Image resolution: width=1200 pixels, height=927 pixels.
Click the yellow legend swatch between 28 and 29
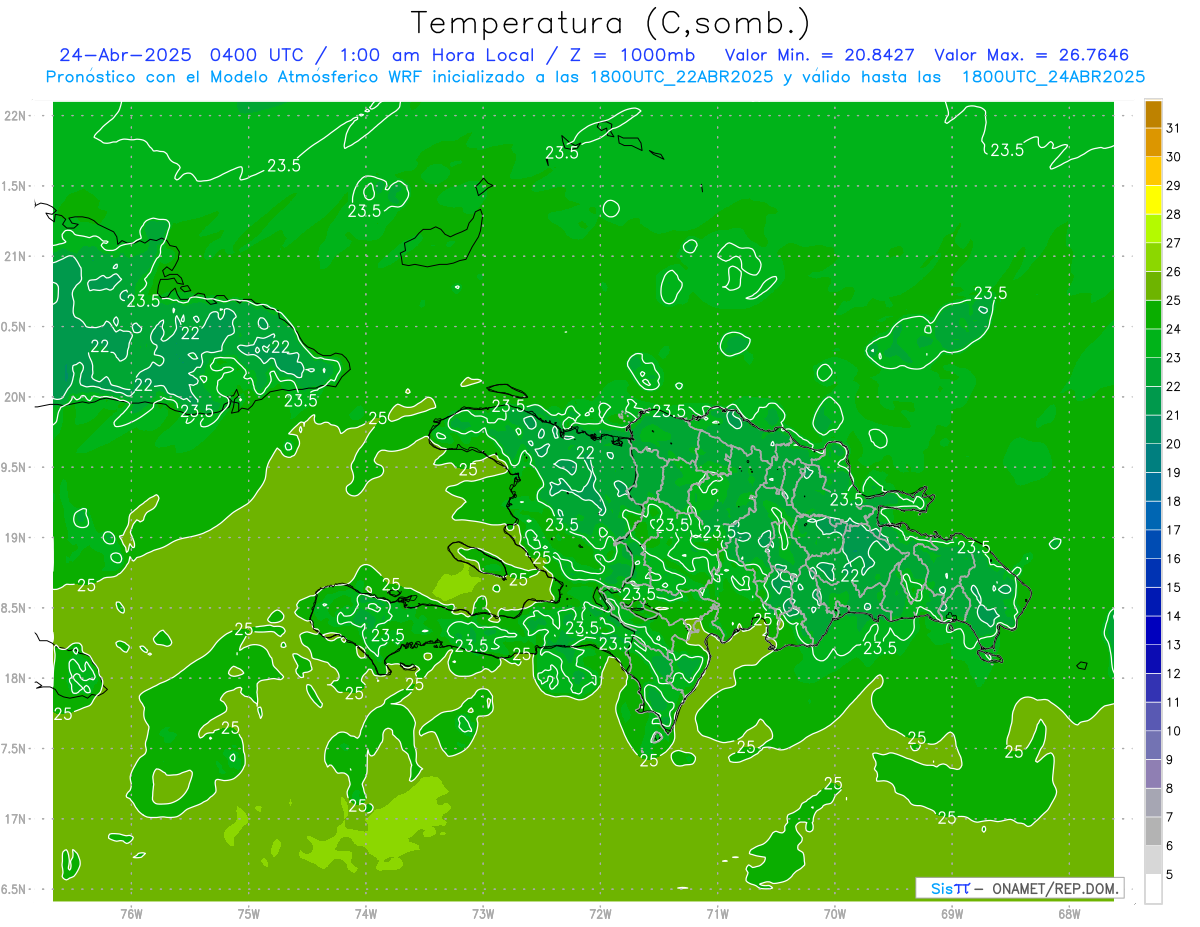coord(1153,200)
